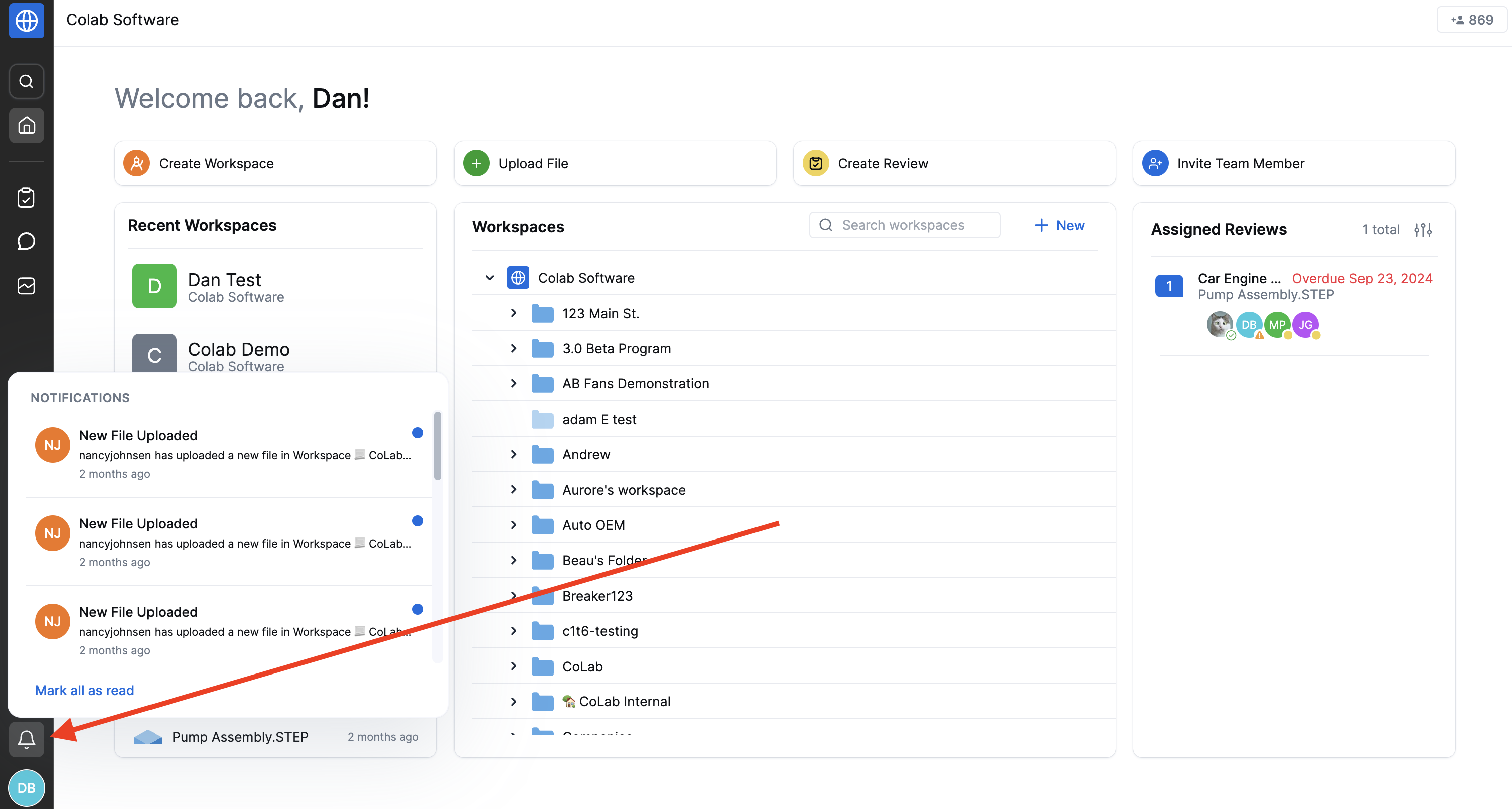Click the Colab Software workspace globe icon
Viewport: 1512px width, 809px height.
point(518,278)
